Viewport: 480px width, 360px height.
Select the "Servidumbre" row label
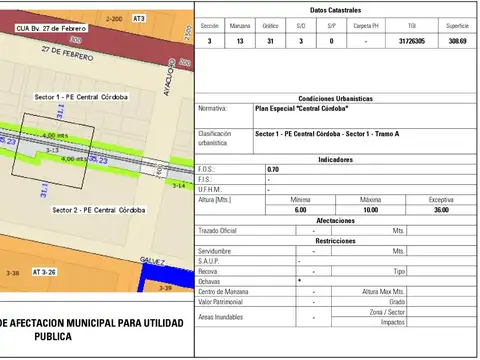[214, 251]
